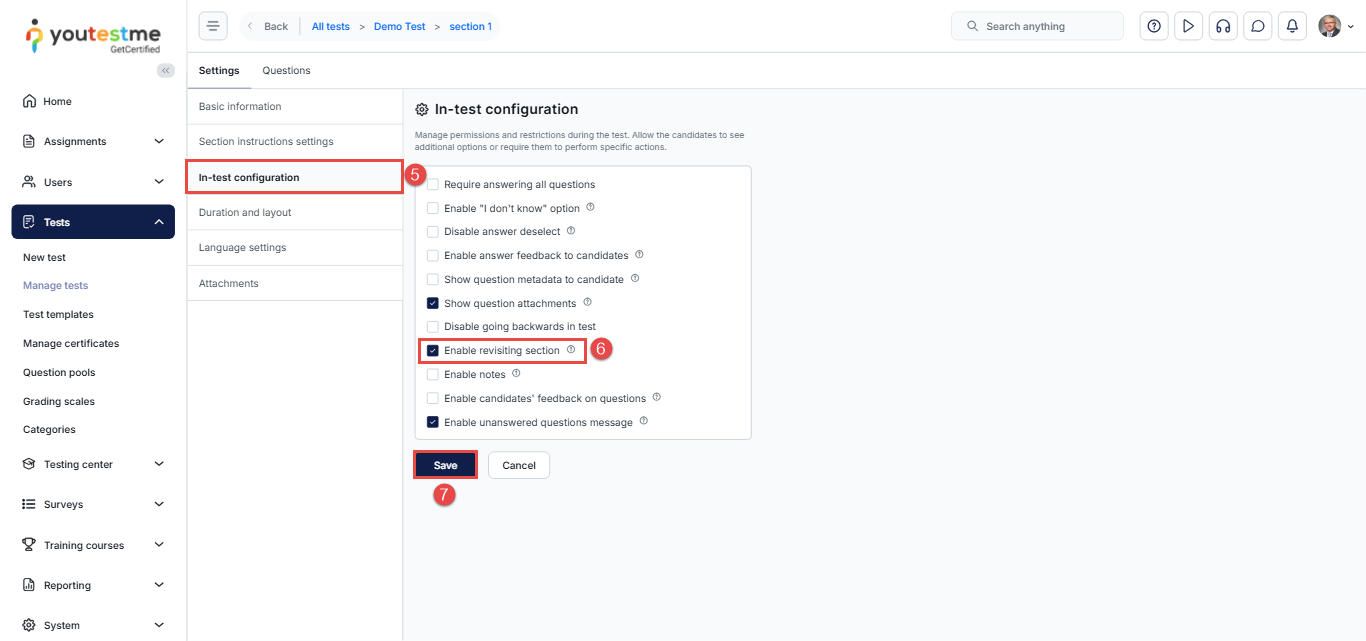Open the headset support icon

pyautogui.click(x=1222, y=26)
